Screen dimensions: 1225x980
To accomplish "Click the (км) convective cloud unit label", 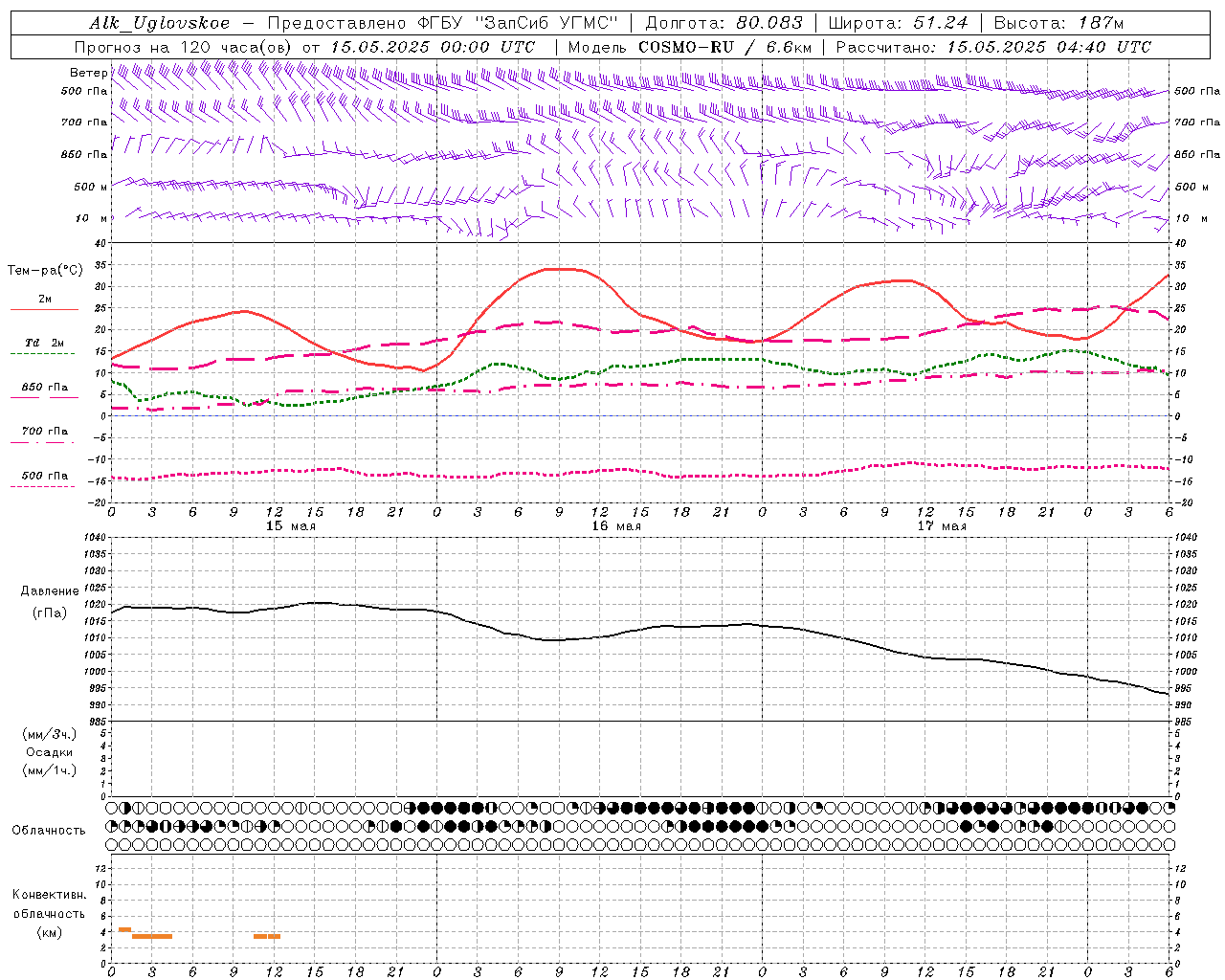I will (49, 932).
